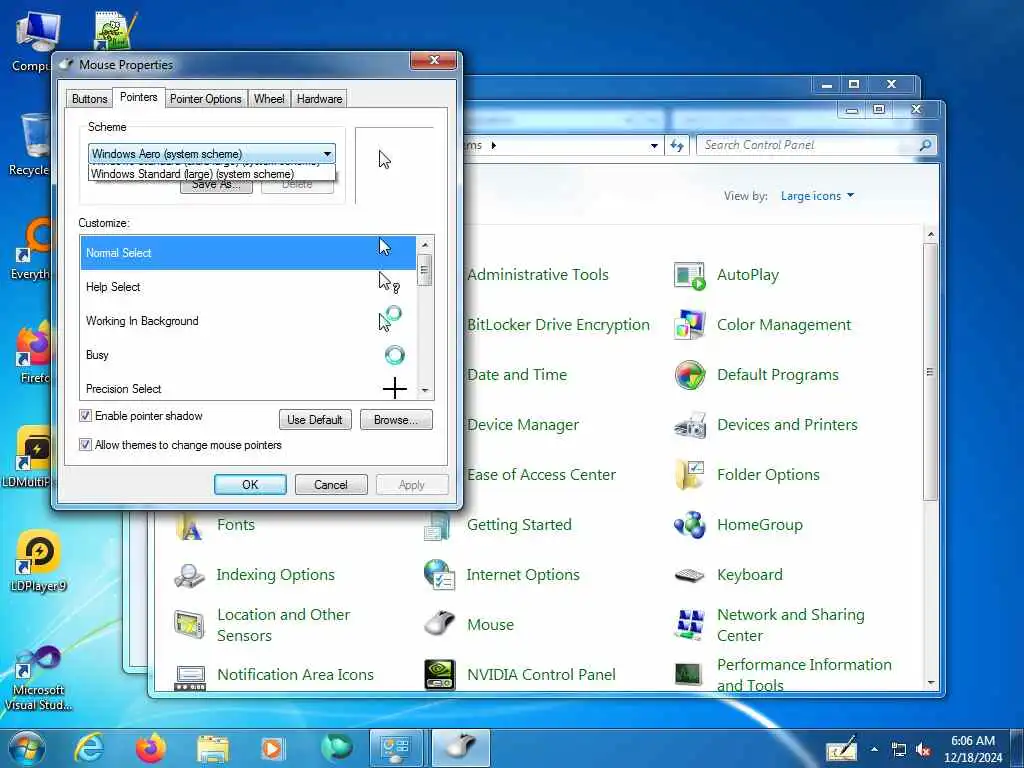Click the Search Control Panel field

(808, 146)
